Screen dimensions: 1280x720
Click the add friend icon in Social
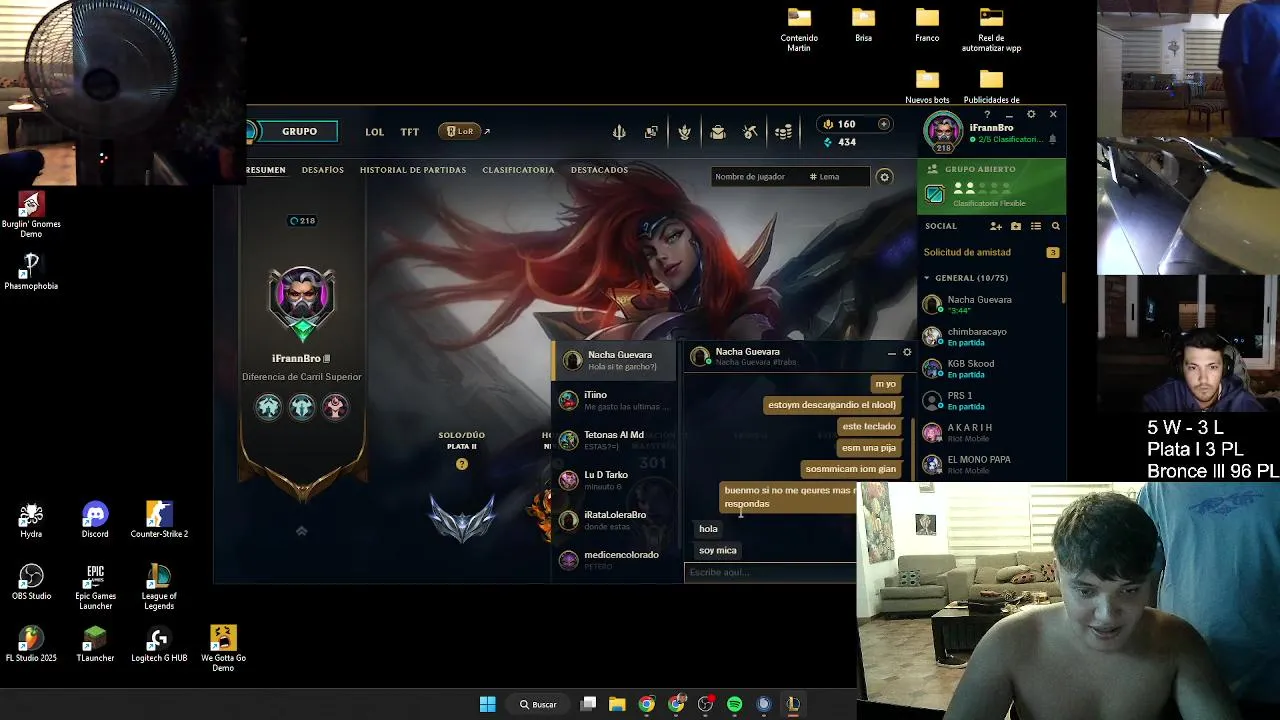(x=996, y=226)
